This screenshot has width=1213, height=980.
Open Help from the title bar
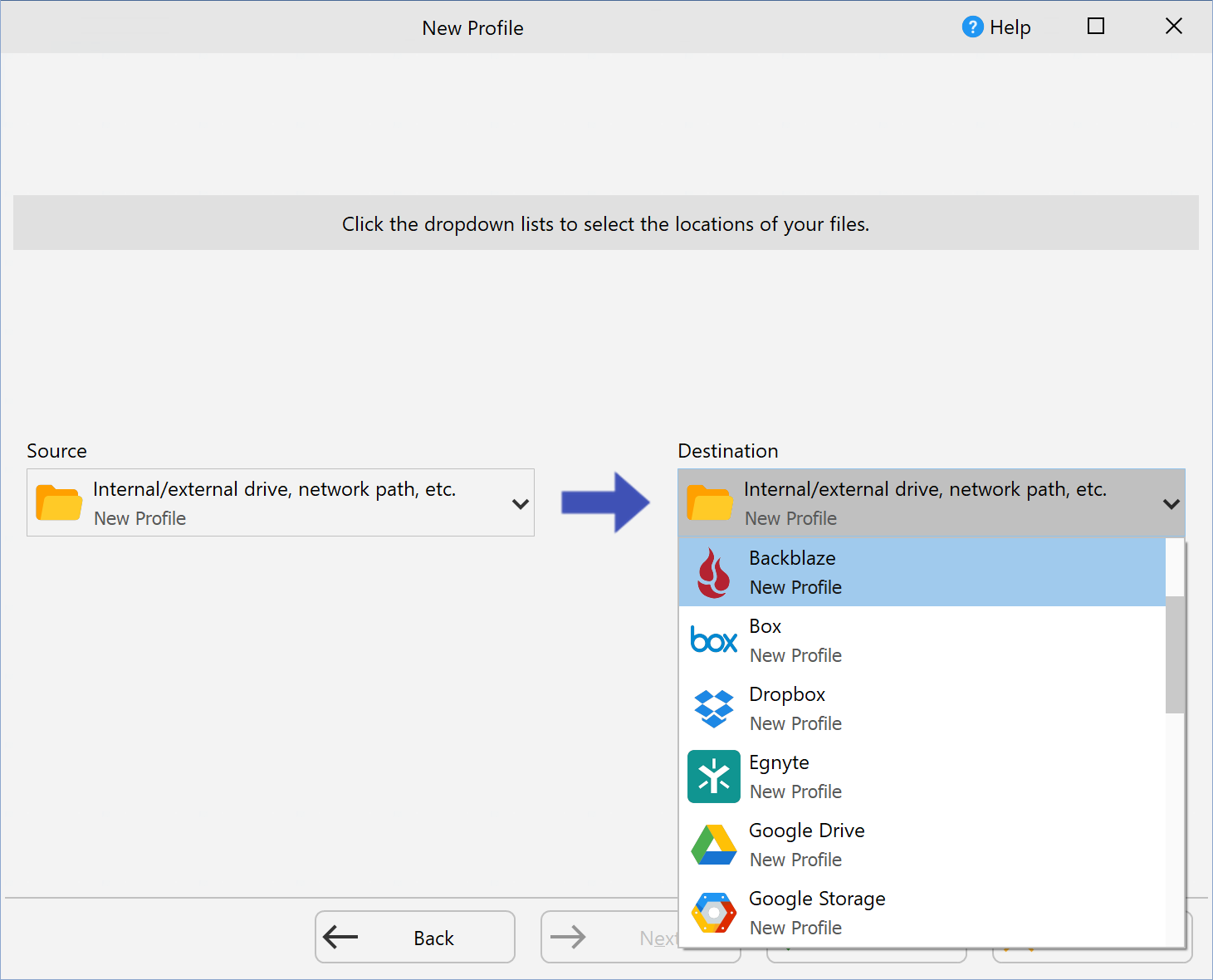996,27
